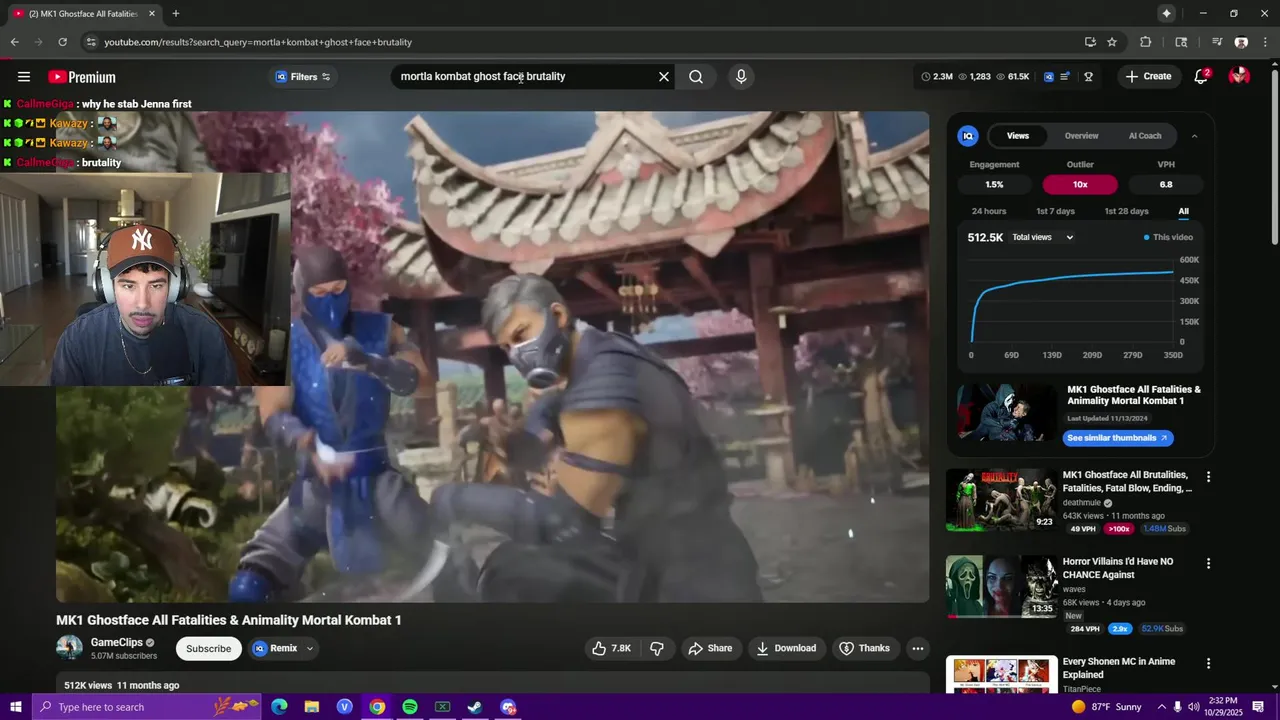Click the magnifier search button
The height and width of the screenshot is (720, 1280).
[x=696, y=77]
